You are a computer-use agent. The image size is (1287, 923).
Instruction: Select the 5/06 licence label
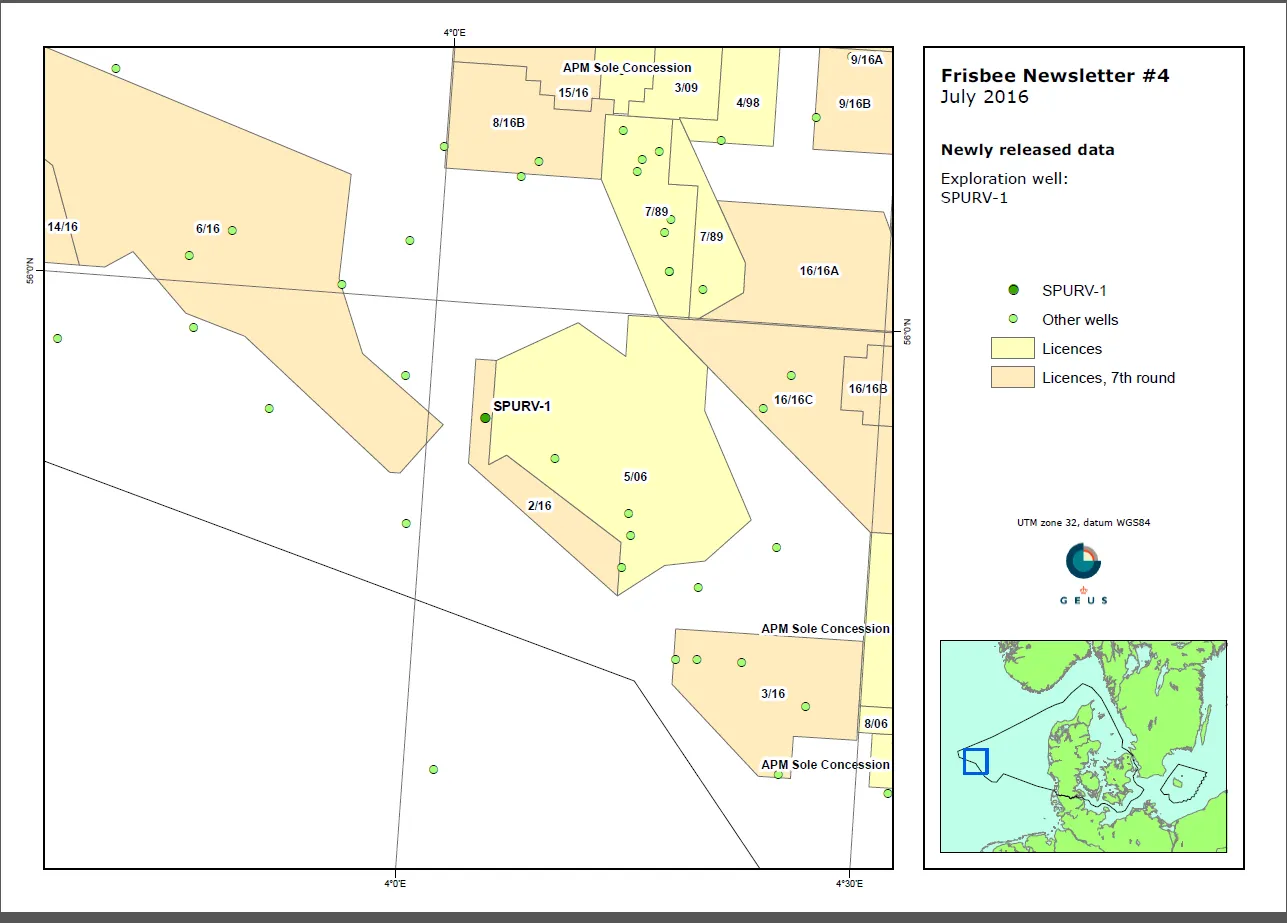tap(635, 477)
